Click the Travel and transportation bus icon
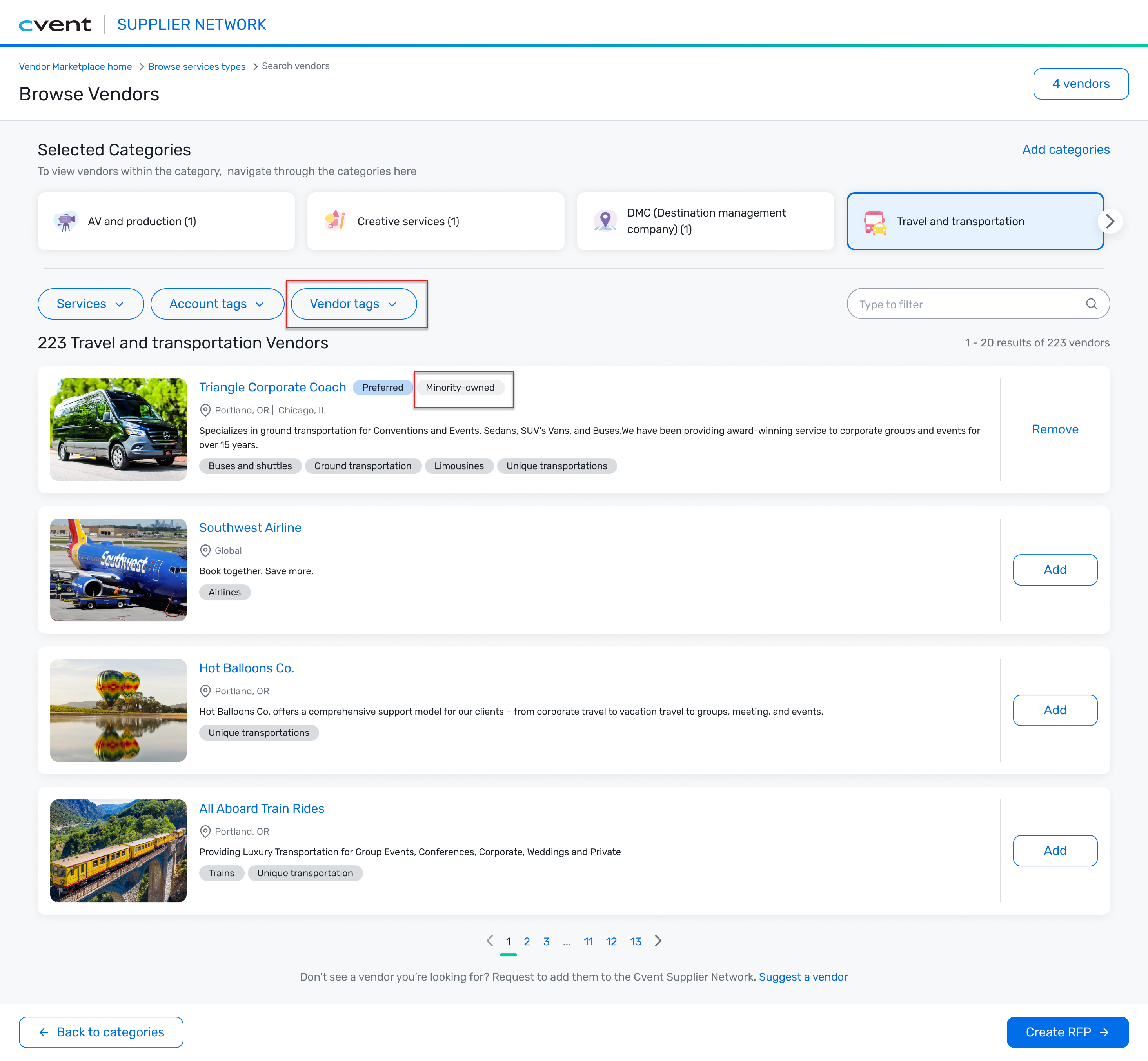 pyautogui.click(x=875, y=222)
